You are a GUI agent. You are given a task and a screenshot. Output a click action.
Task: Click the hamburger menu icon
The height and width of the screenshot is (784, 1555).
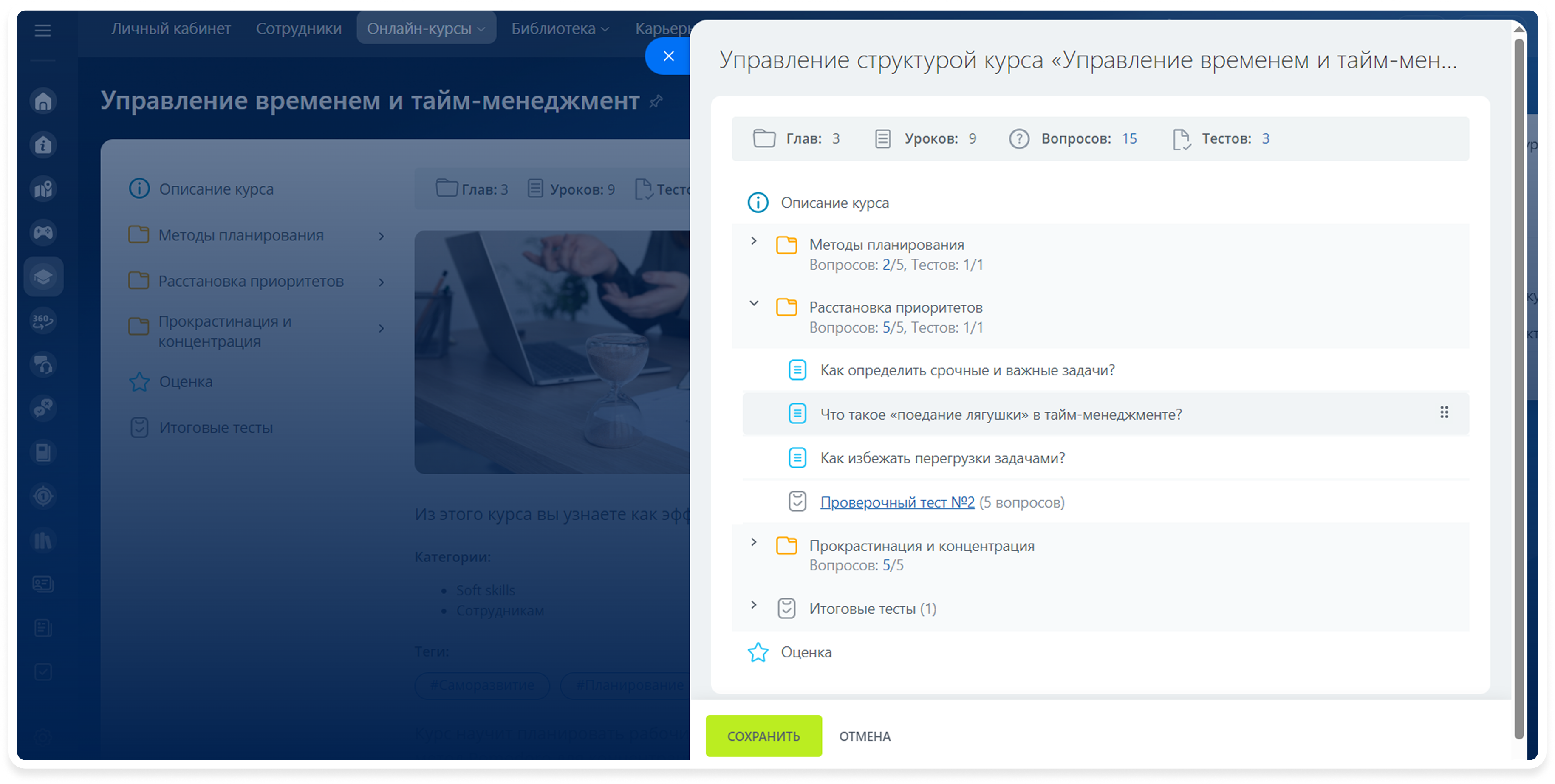(x=42, y=30)
